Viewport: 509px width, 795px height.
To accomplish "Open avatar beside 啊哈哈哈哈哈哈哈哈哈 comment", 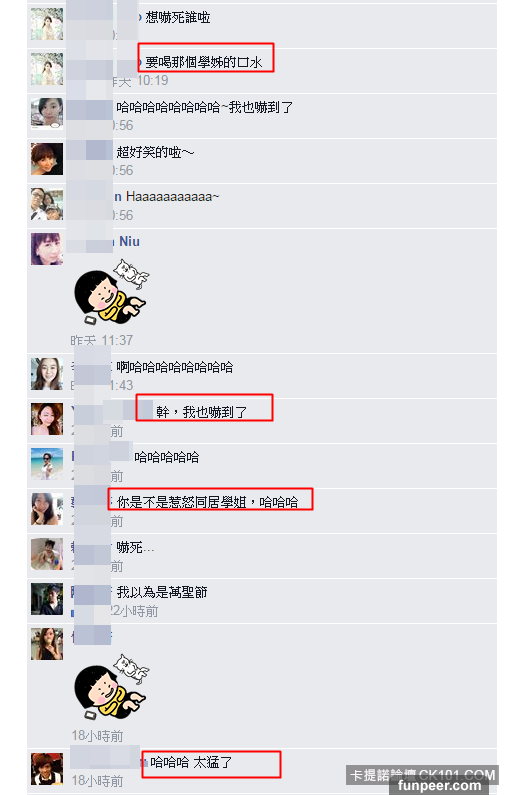I will (x=47, y=374).
